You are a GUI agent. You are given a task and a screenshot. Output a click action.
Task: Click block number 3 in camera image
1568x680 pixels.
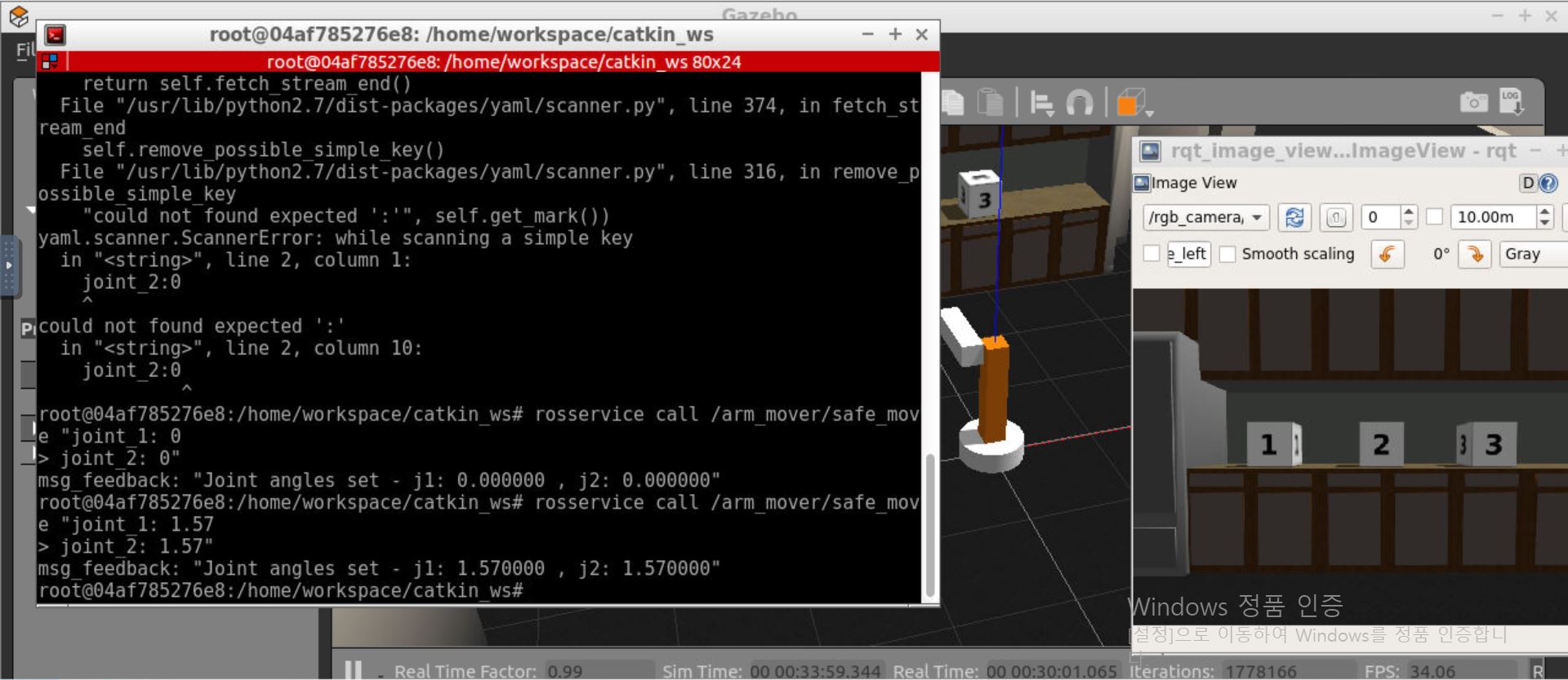(x=1488, y=444)
